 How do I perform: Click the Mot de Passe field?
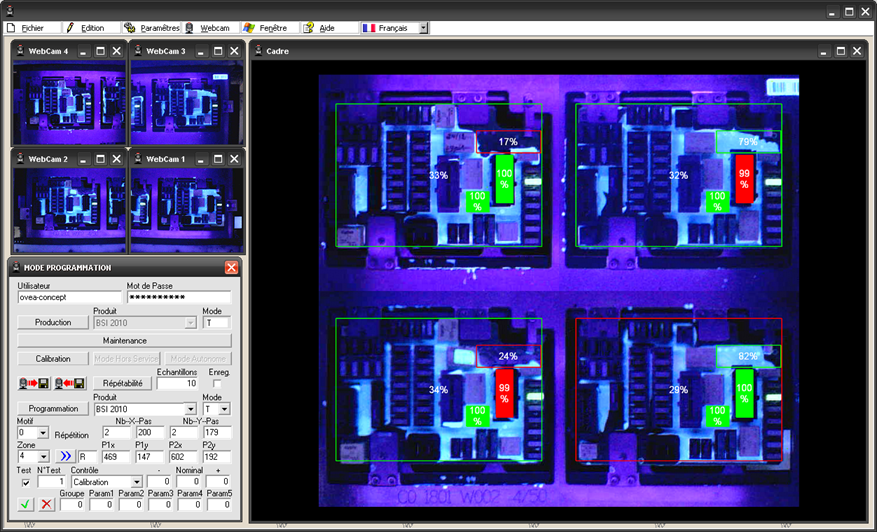pyautogui.click(x=179, y=298)
